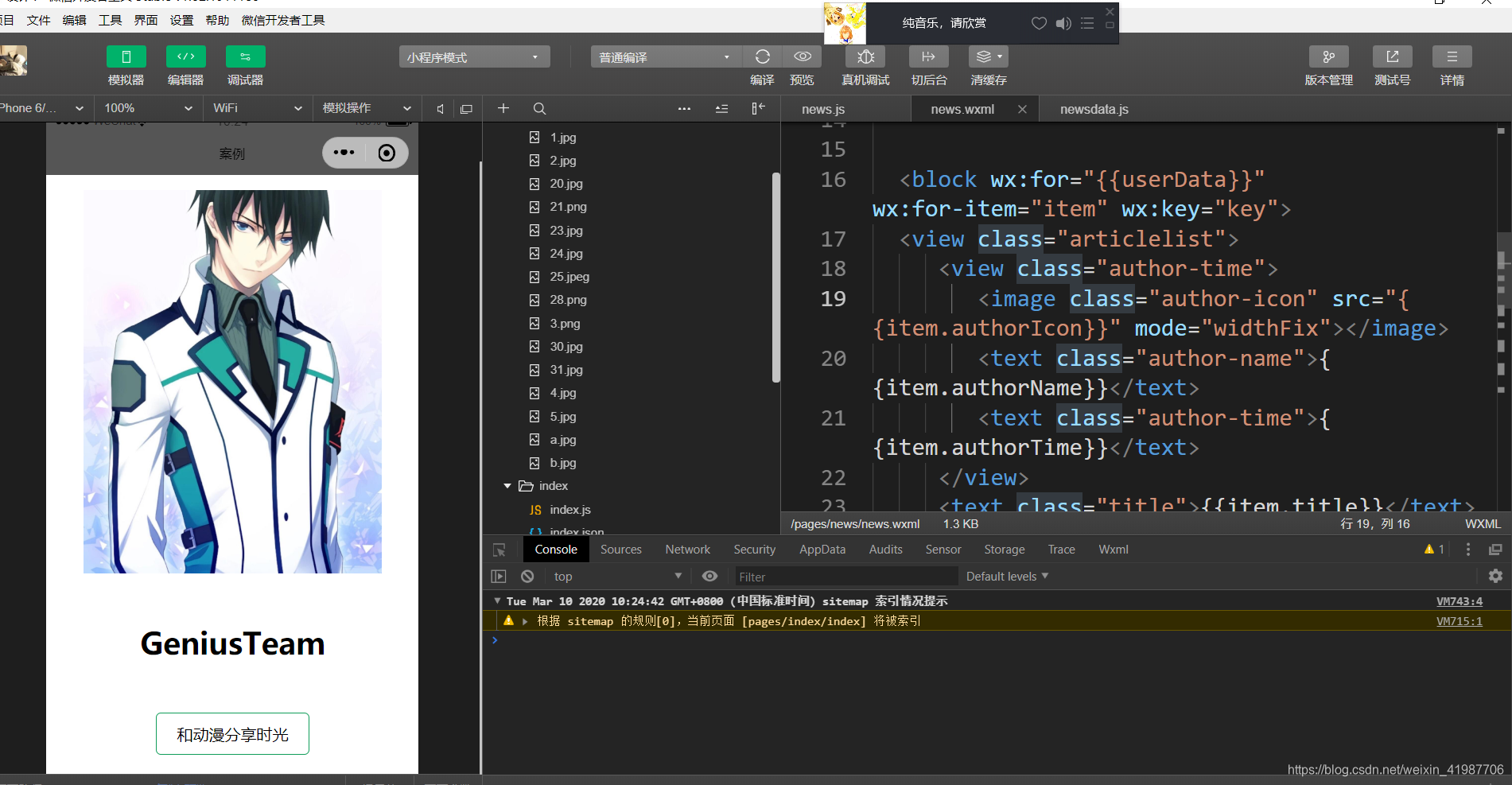Open the WiFi network dropdown
The image size is (1512, 785).
tap(257, 108)
